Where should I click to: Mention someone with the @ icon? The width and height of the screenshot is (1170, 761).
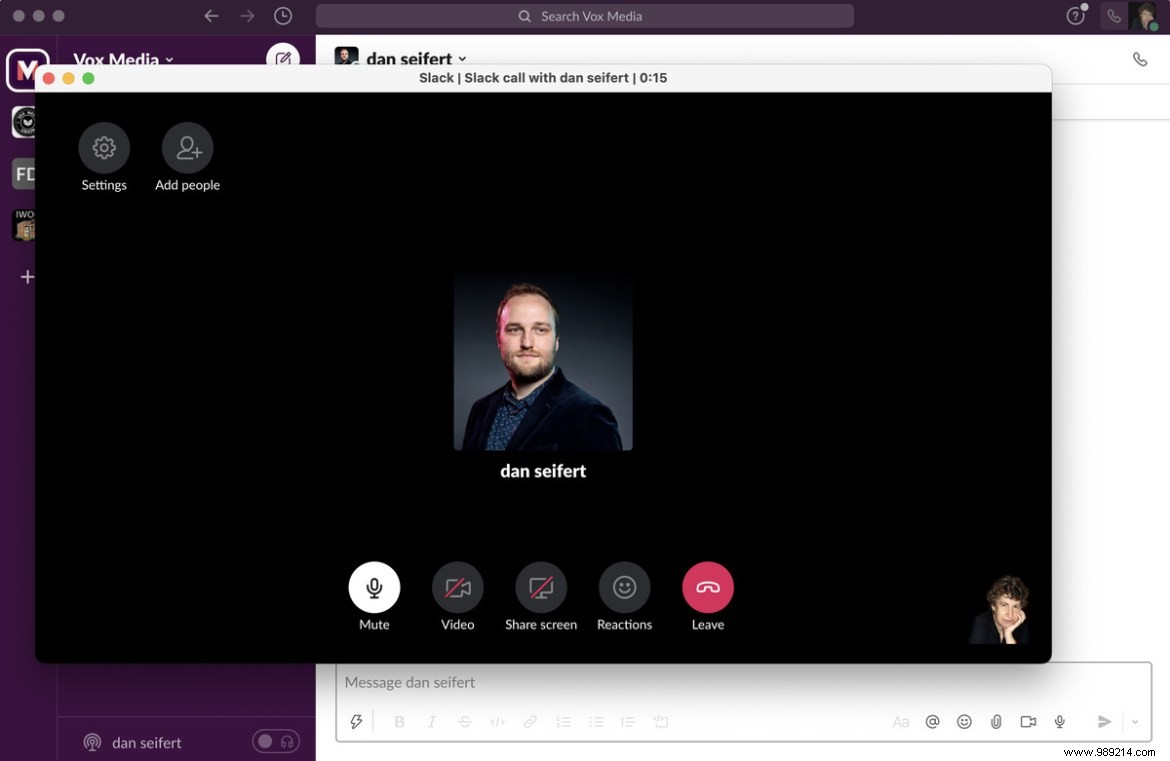(x=932, y=721)
